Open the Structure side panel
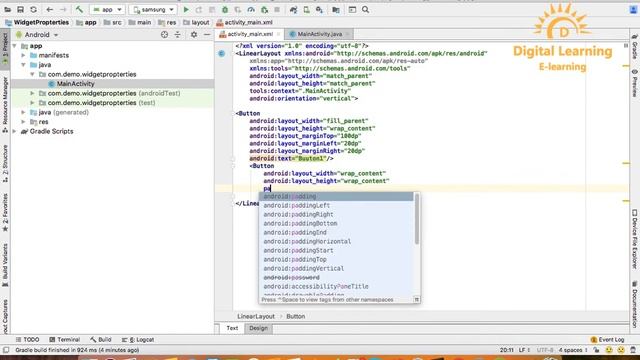 pos(5,163)
